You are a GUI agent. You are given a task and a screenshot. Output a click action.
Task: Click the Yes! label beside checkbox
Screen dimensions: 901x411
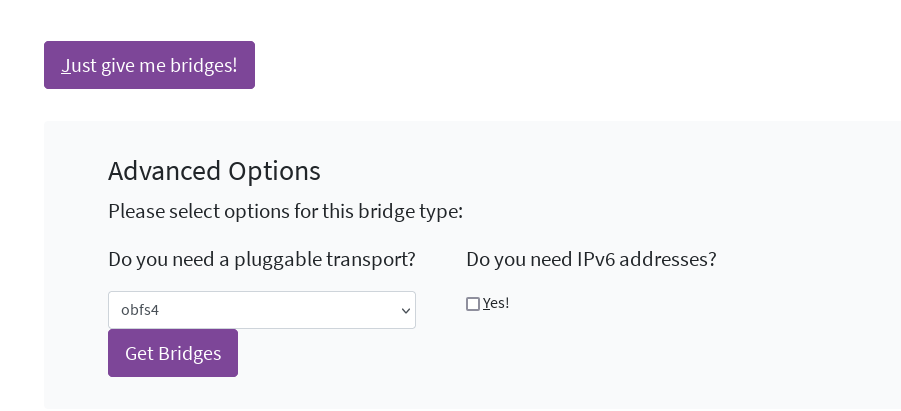(497, 303)
